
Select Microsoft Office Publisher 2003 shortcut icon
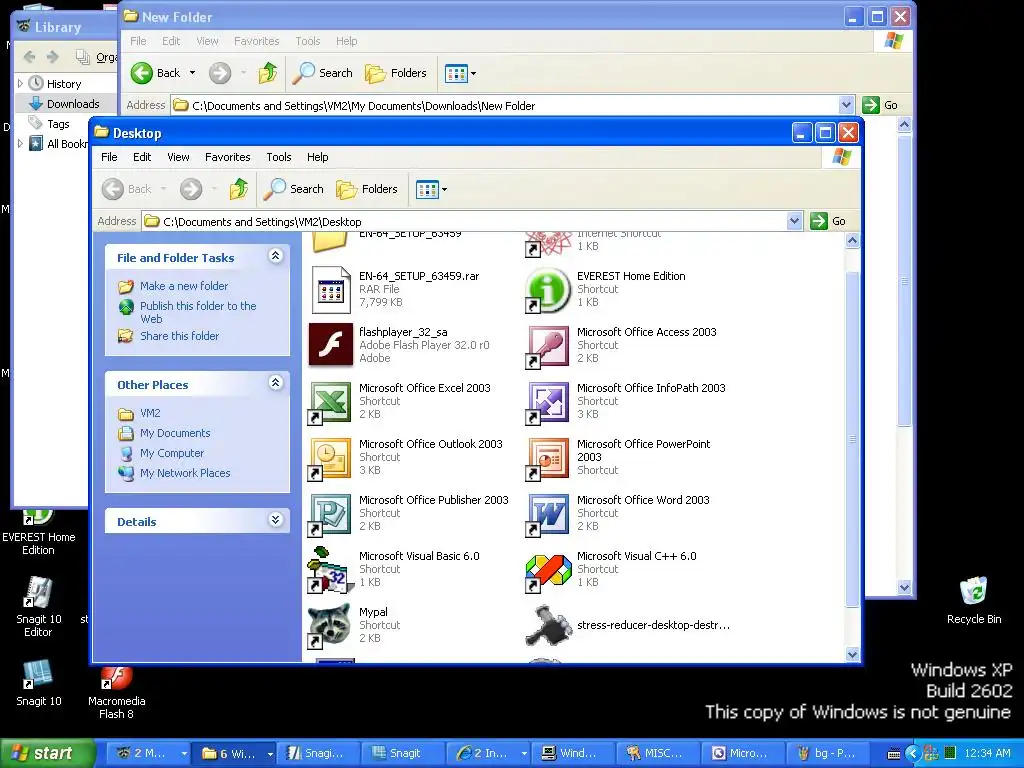[x=330, y=515]
